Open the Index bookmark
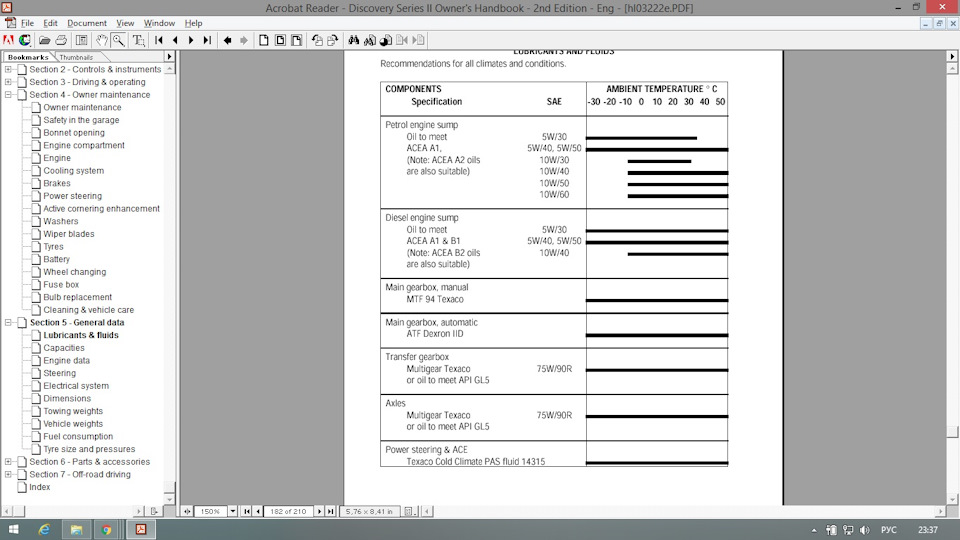 coord(40,487)
